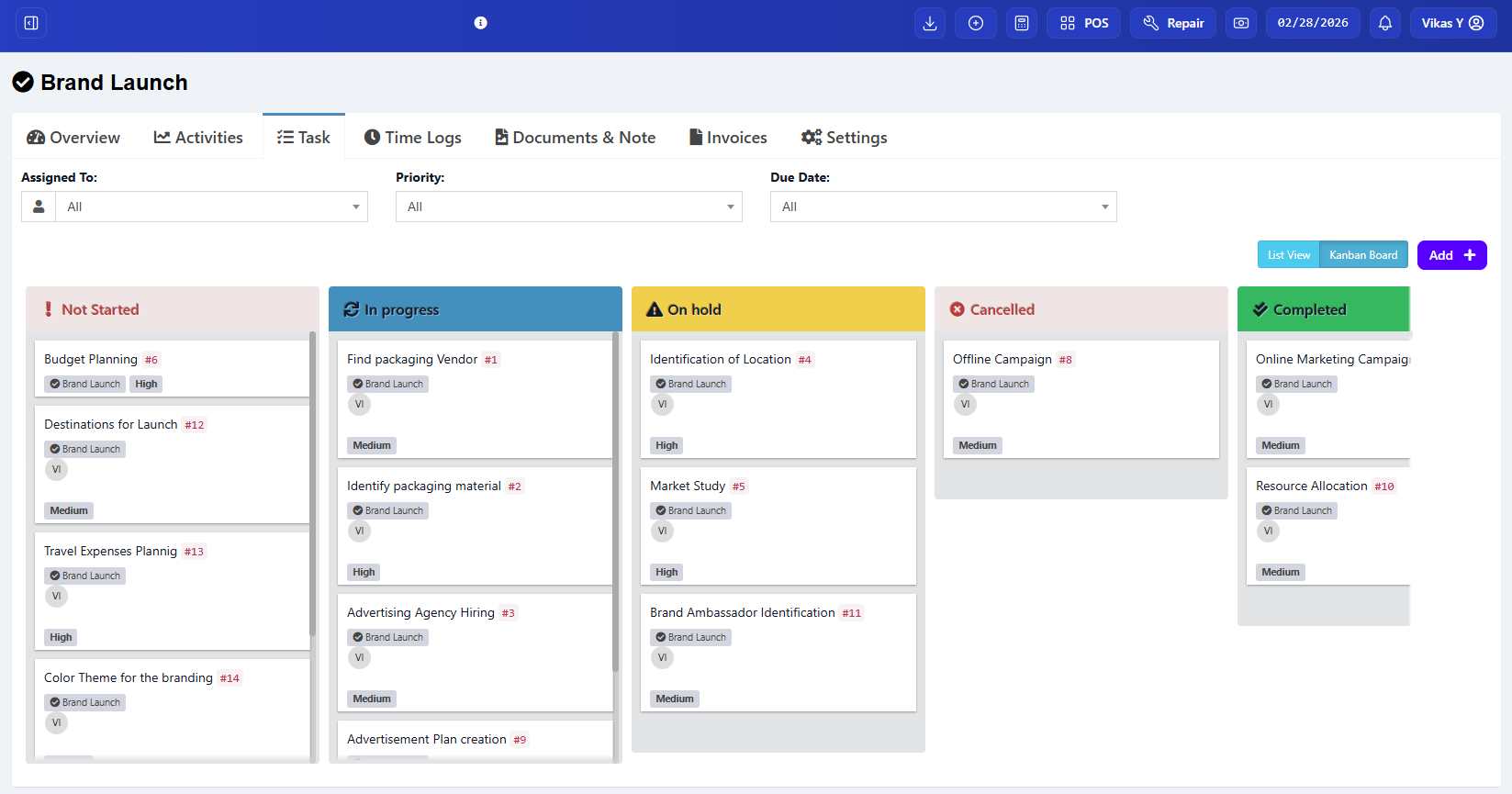Open the Resource Allocation task

pos(1312,486)
